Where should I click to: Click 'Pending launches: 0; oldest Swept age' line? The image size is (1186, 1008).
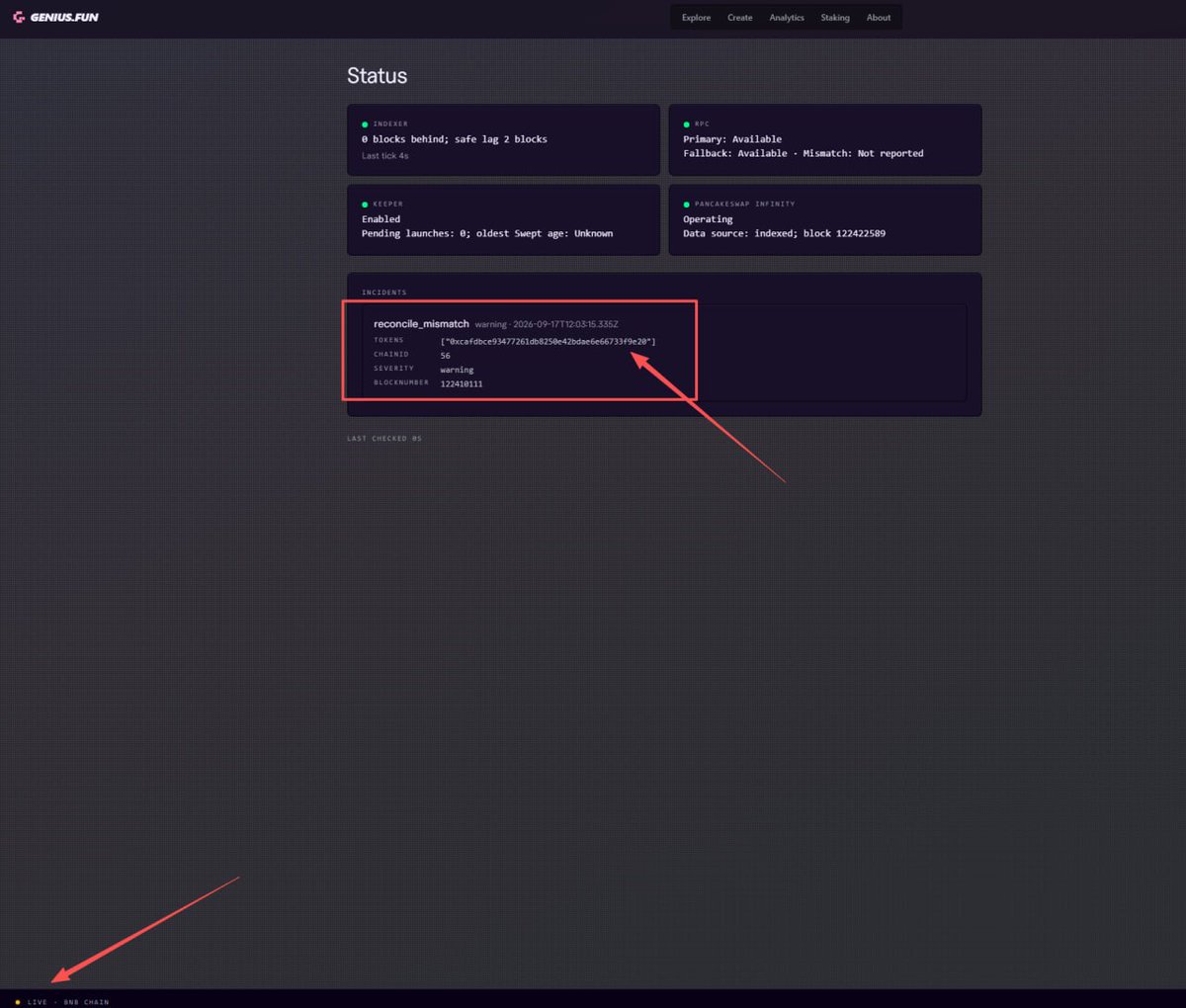point(487,233)
